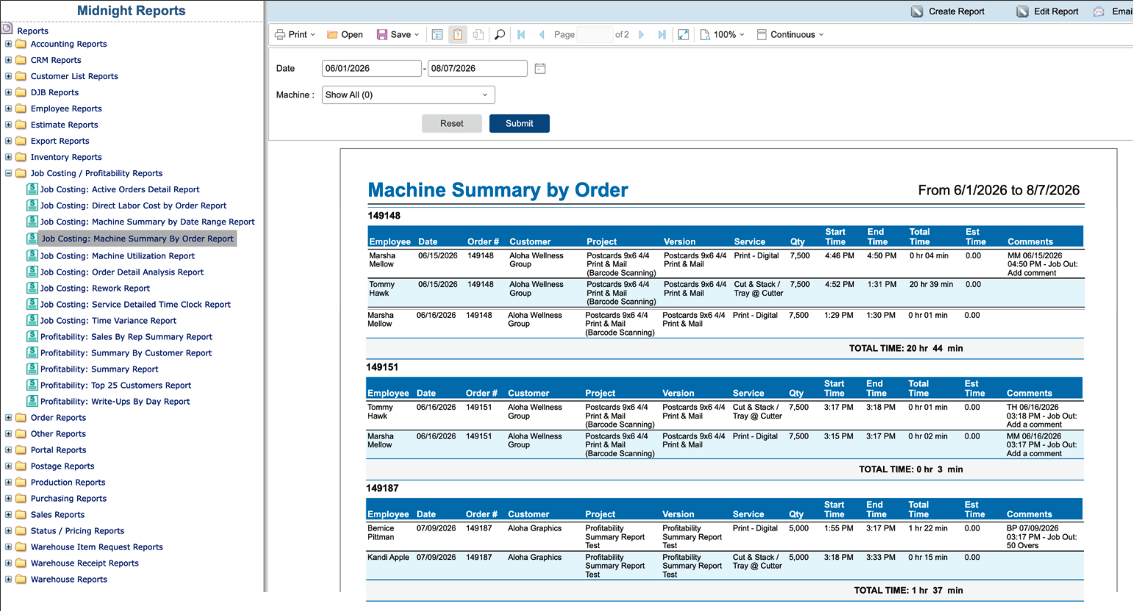
Task: Open Job Costing: Machine Utilization Report
Action: point(117,256)
